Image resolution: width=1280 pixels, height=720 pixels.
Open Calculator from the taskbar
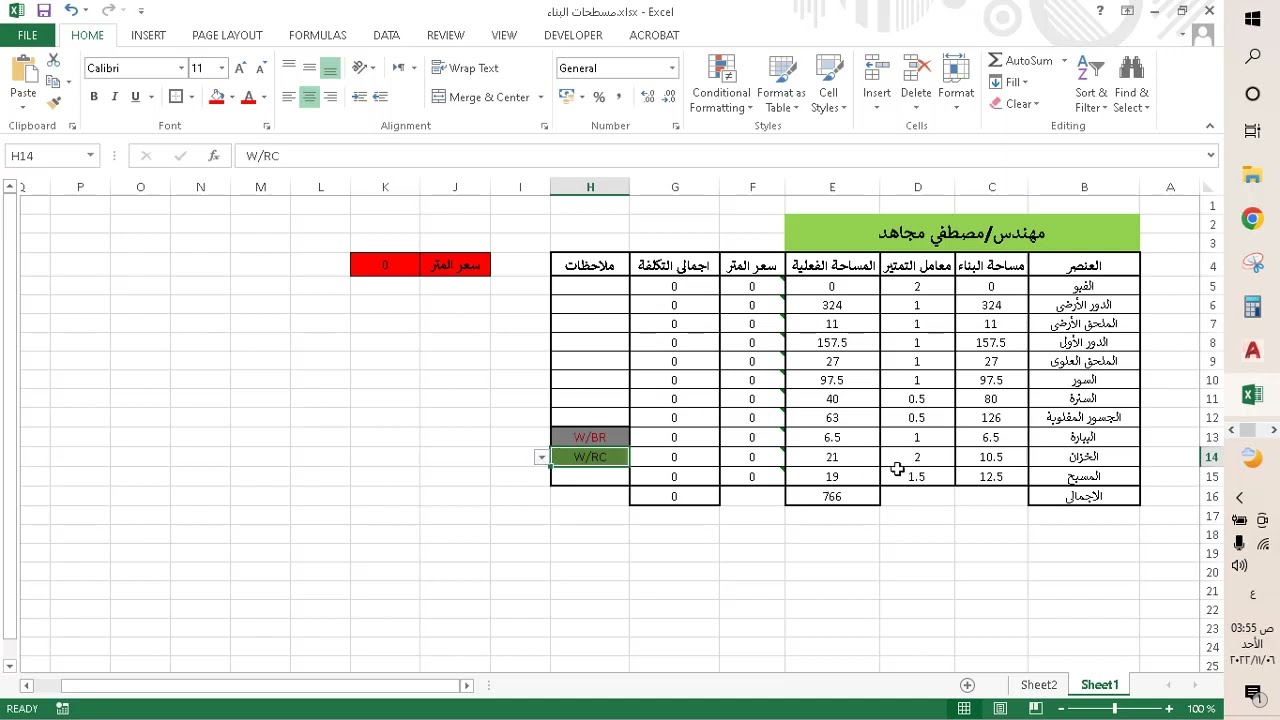coord(1252,307)
